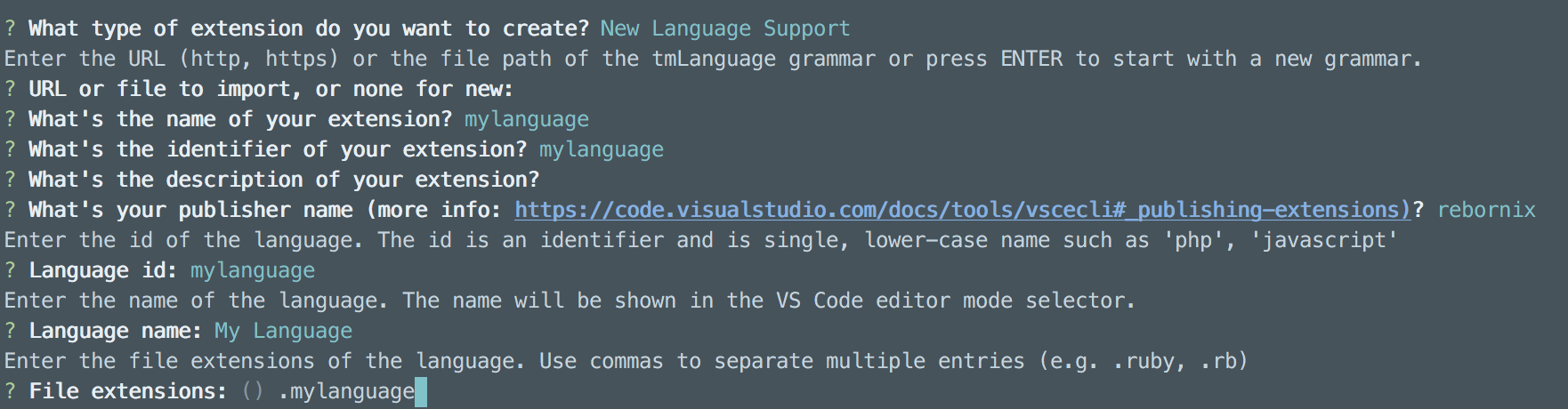Click the extension name answer "mylanguage"
1568x409 pixels.
tap(526, 119)
